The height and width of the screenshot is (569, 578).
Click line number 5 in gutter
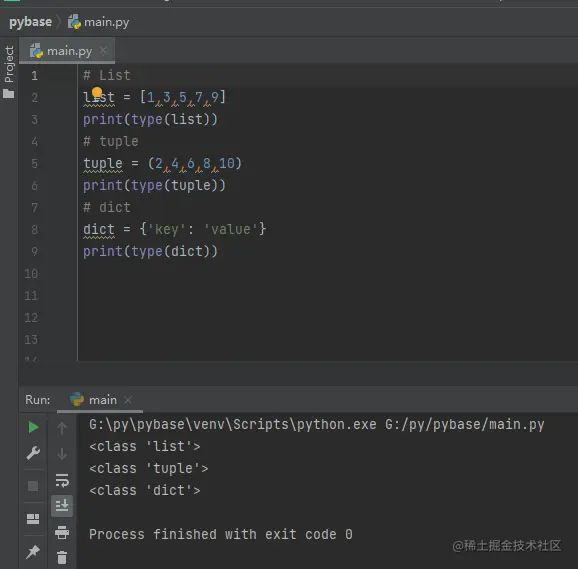click(34, 164)
